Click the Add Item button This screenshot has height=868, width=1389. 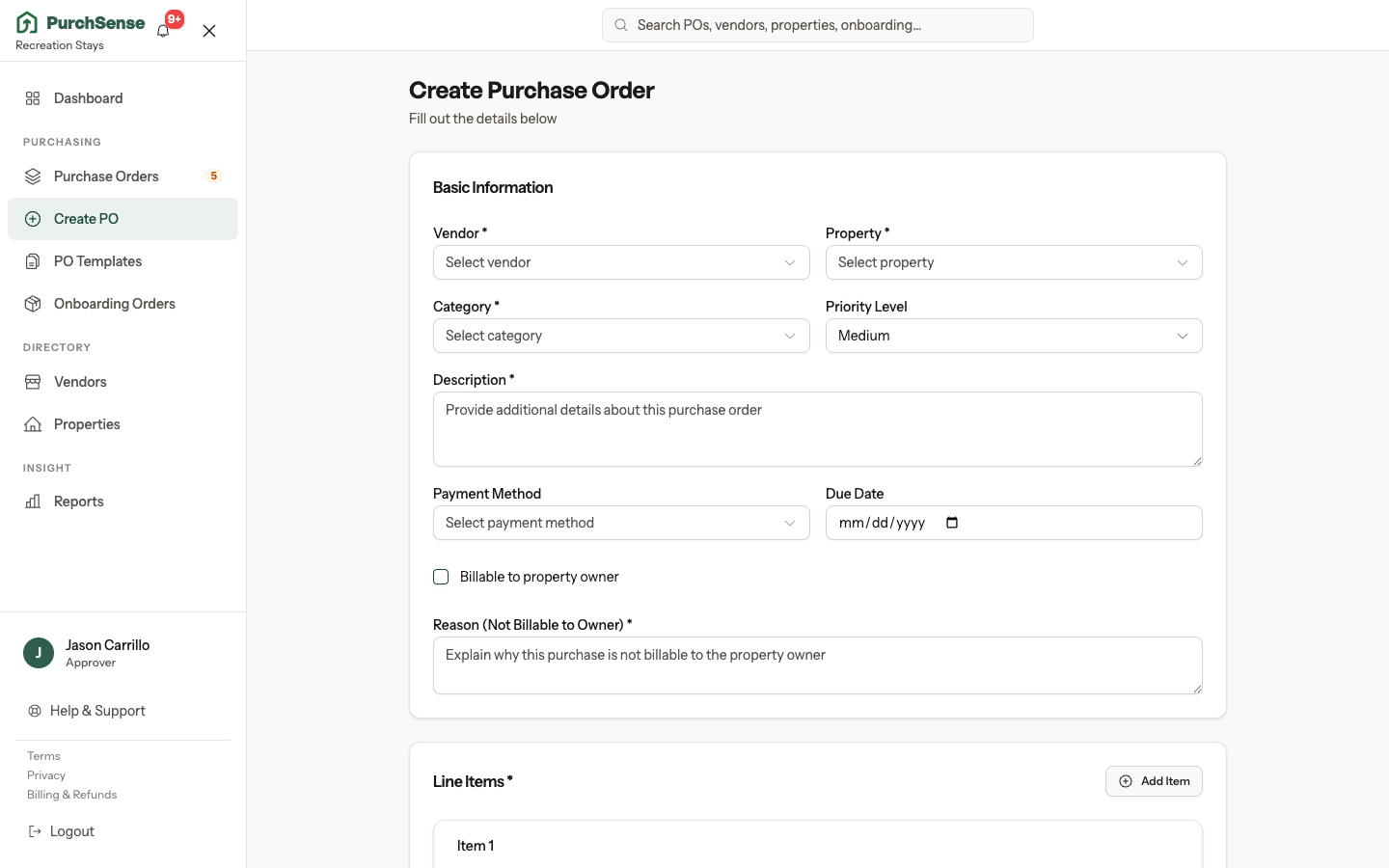[x=1154, y=781]
